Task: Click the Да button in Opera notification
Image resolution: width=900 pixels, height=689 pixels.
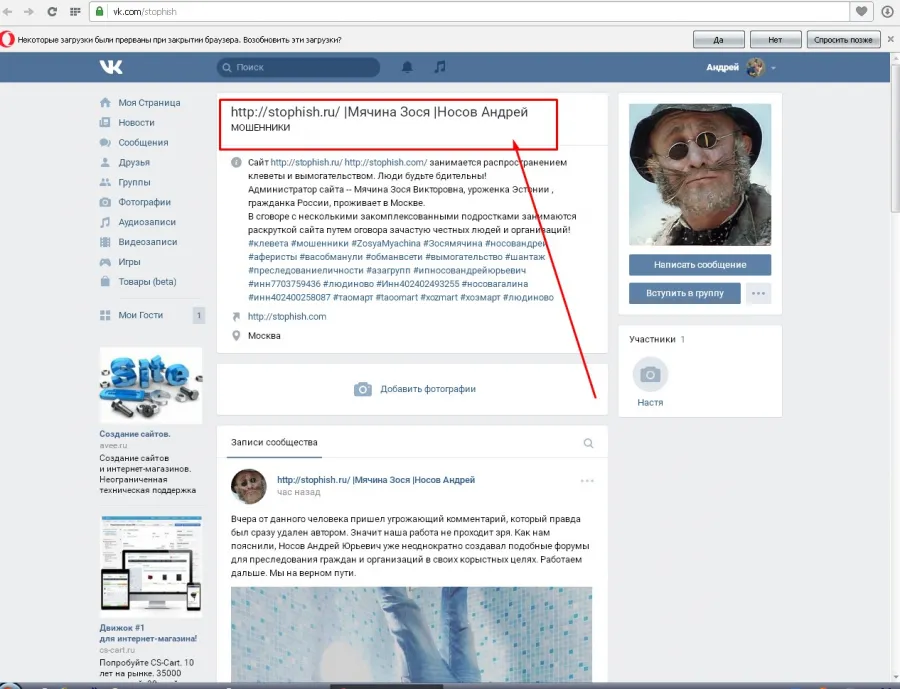Action: click(719, 40)
